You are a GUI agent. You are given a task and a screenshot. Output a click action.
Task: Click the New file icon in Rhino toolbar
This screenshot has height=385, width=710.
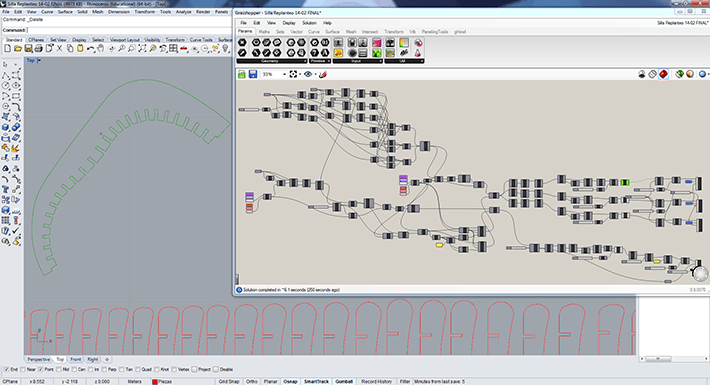coord(7,48)
